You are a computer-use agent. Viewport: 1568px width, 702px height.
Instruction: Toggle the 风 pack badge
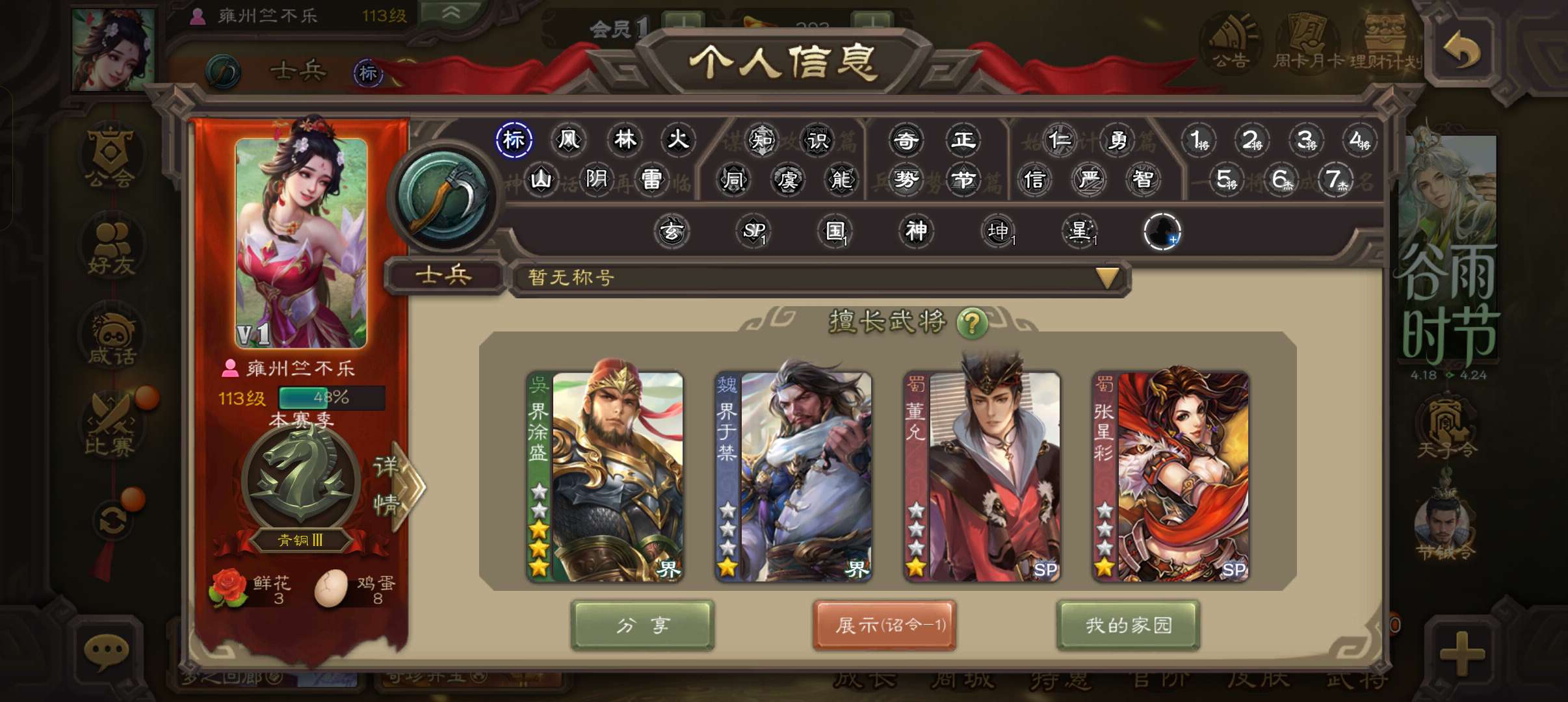coord(569,139)
